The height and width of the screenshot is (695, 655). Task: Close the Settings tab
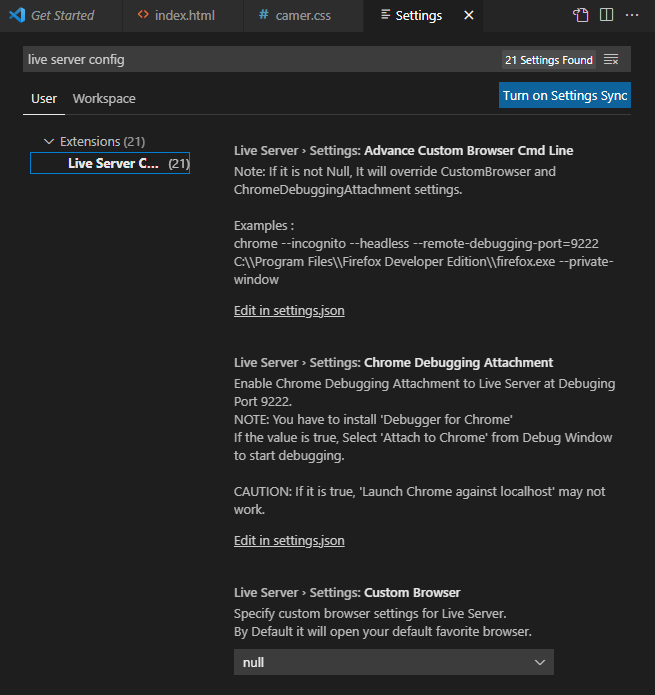coord(468,16)
